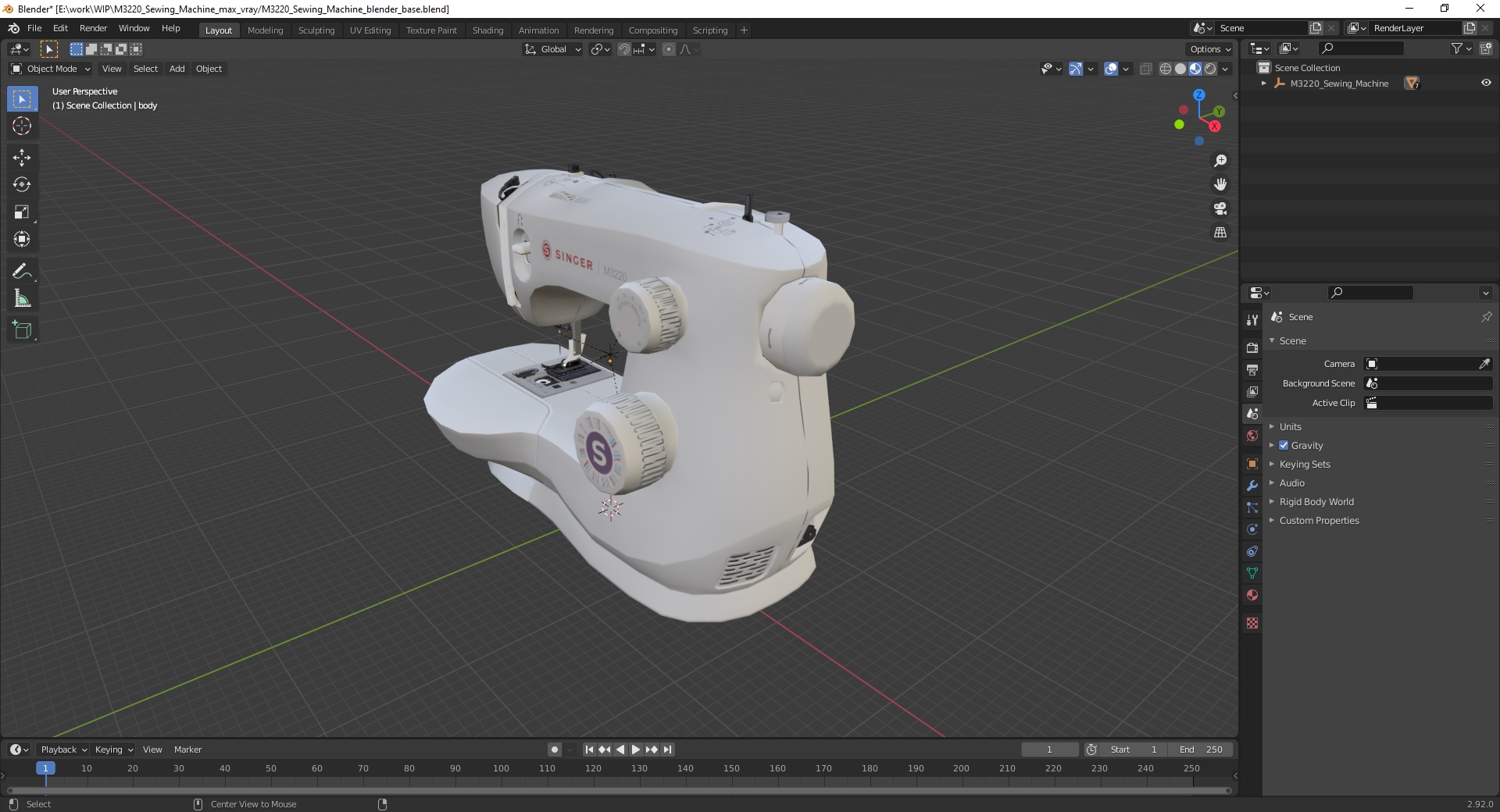The image size is (1500, 812).
Task: Click the Marker menu in timeline
Action: pos(187,750)
